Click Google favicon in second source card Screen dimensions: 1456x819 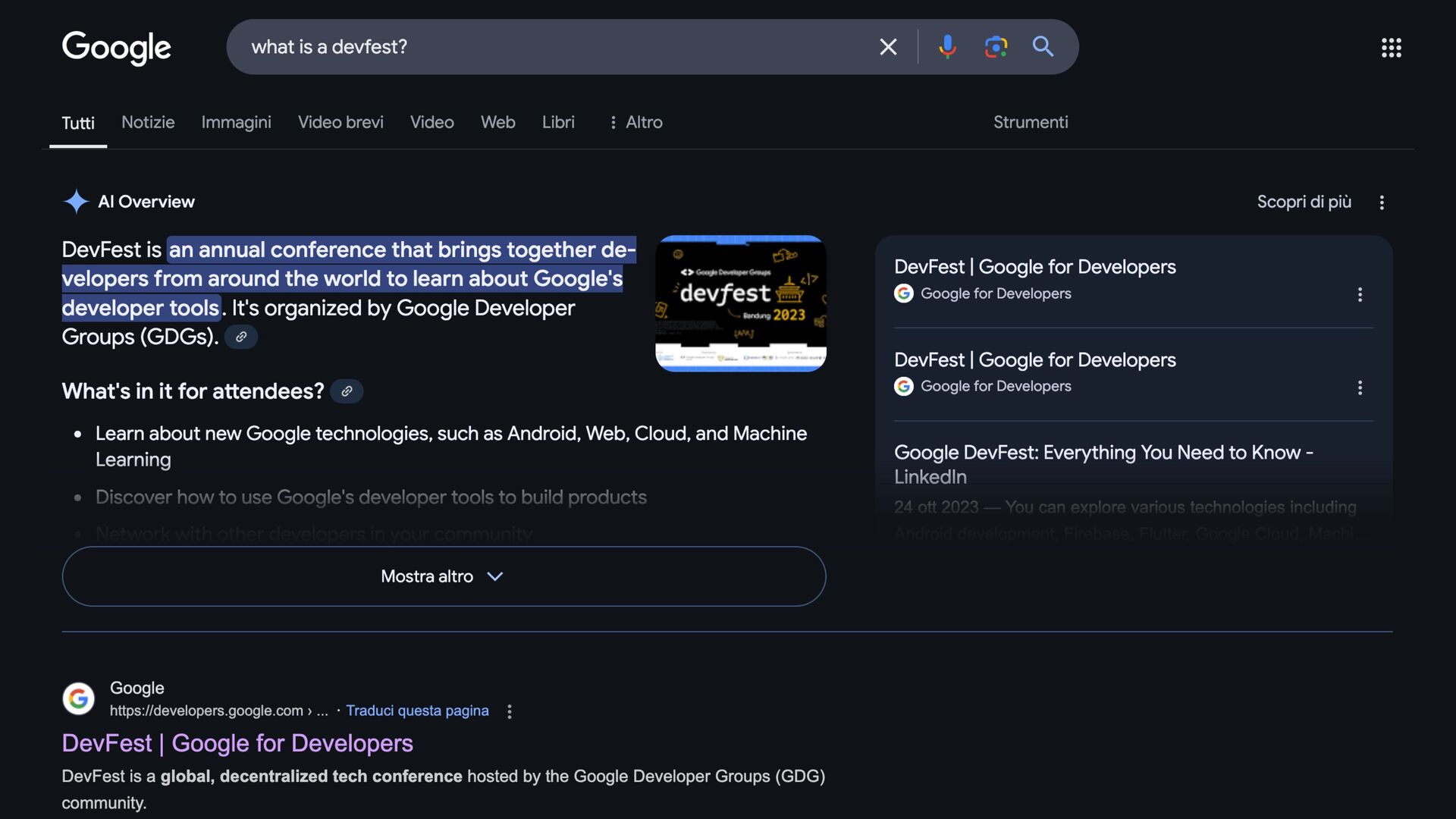point(904,387)
